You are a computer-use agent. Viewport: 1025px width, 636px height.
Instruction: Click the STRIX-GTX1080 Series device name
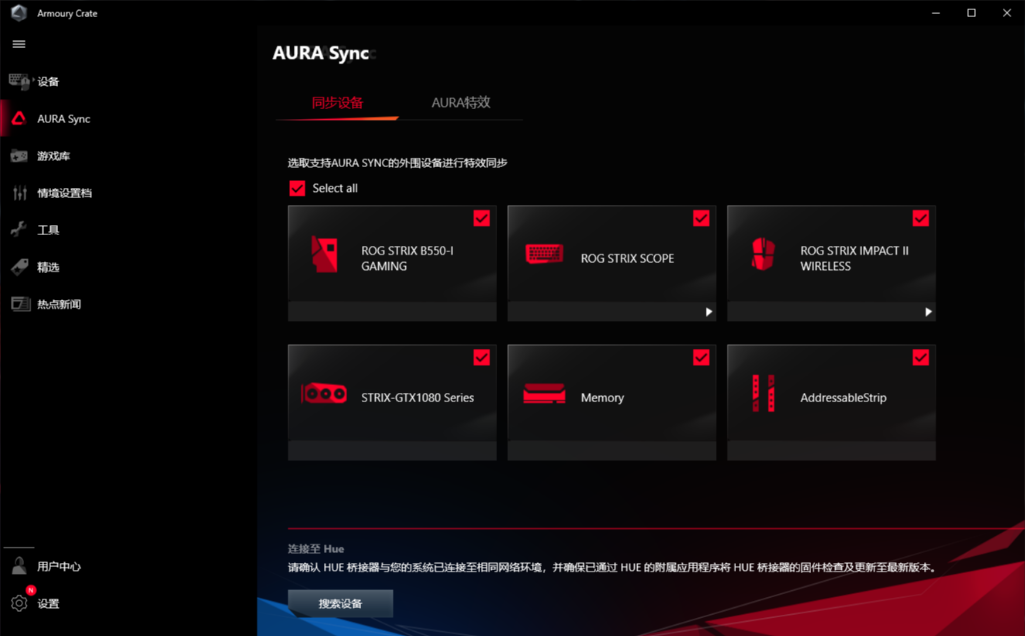418,397
